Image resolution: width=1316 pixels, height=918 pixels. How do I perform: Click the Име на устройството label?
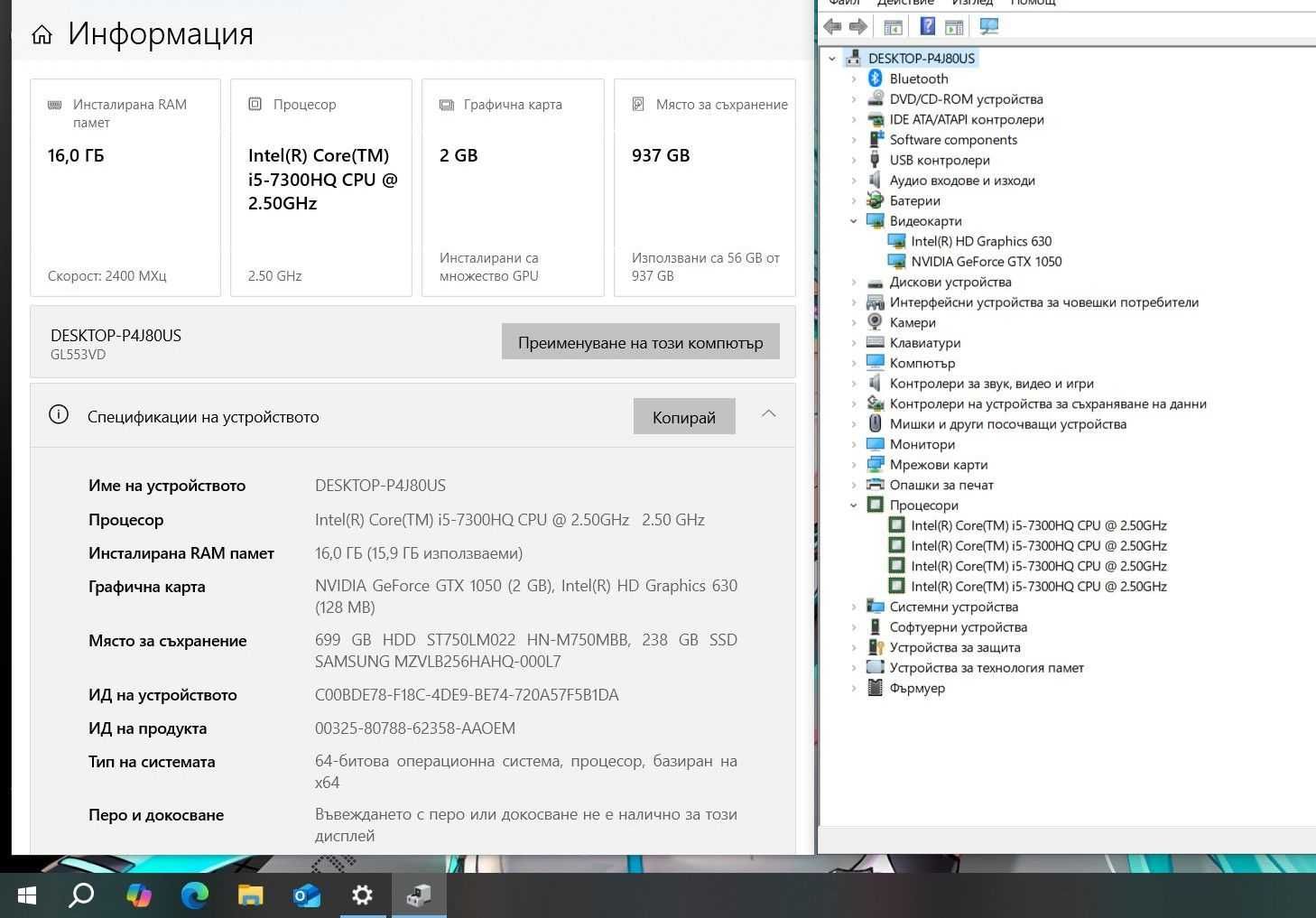click(167, 486)
